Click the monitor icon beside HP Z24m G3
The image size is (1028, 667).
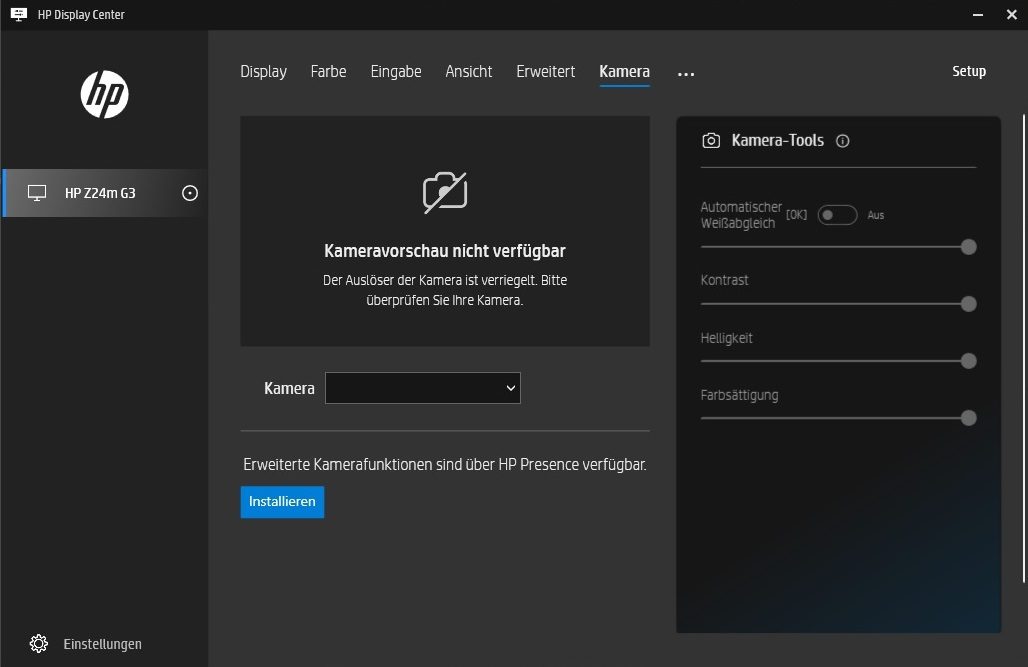click(37, 193)
